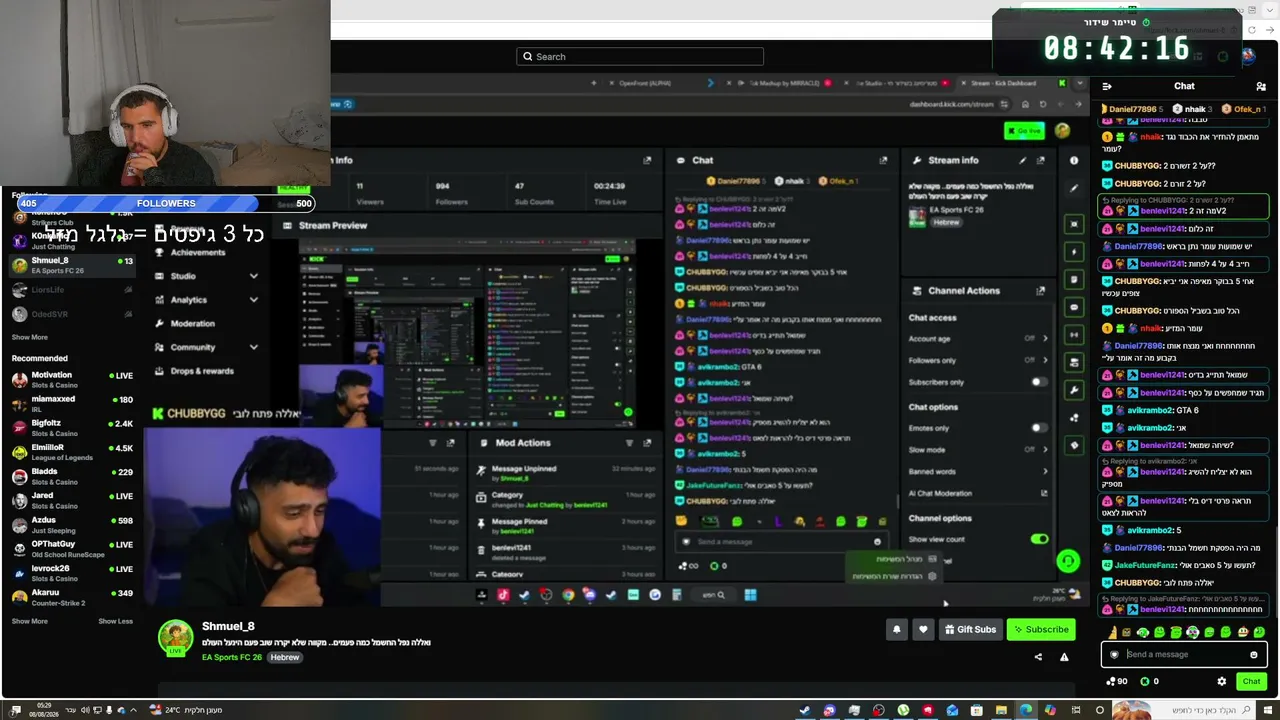Filter the Mod Actions list
The width and height of the screenshot is (1280, 720).
pos(629,443)
